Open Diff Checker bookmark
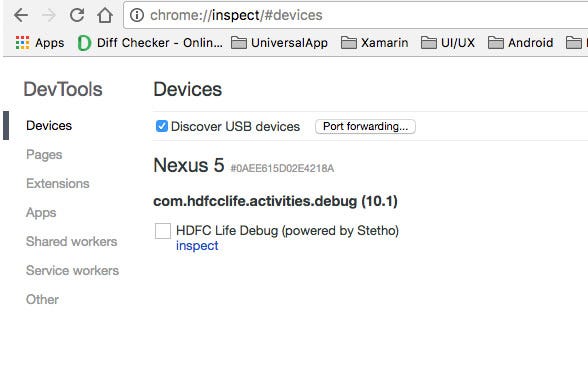Screen dimensions: 588x375 point(150,43)
